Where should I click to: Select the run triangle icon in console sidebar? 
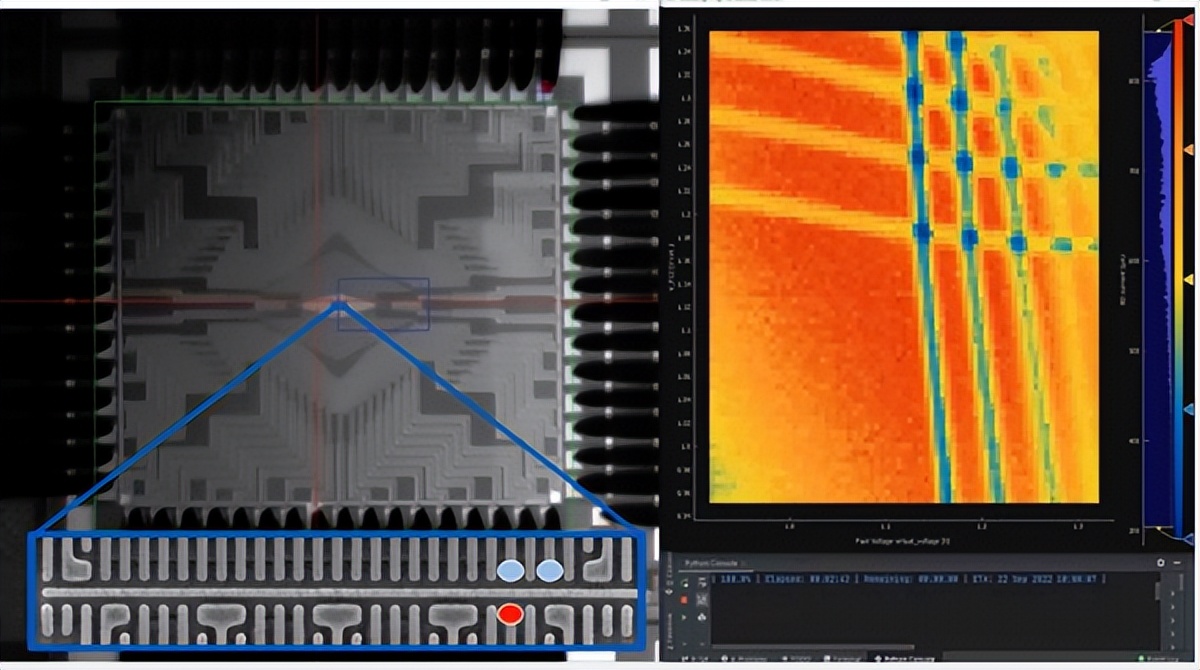(682, 617)
